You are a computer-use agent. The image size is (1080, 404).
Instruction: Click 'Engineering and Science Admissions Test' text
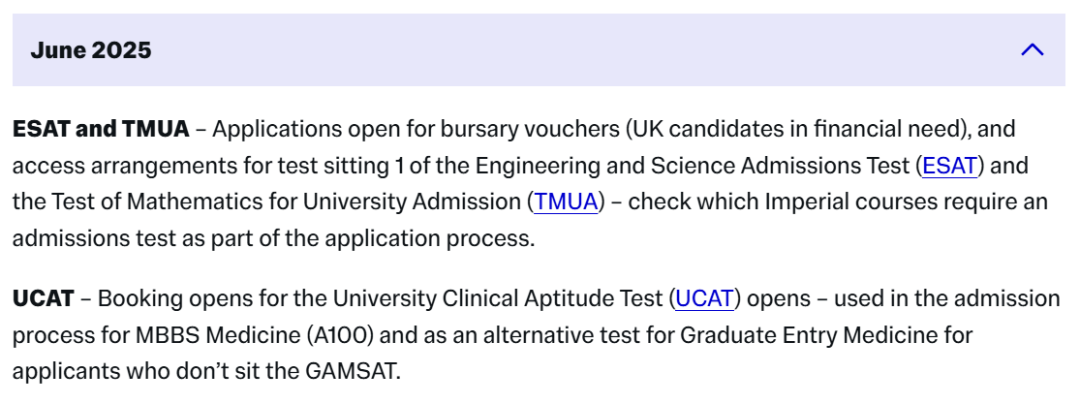pos(694,166)
